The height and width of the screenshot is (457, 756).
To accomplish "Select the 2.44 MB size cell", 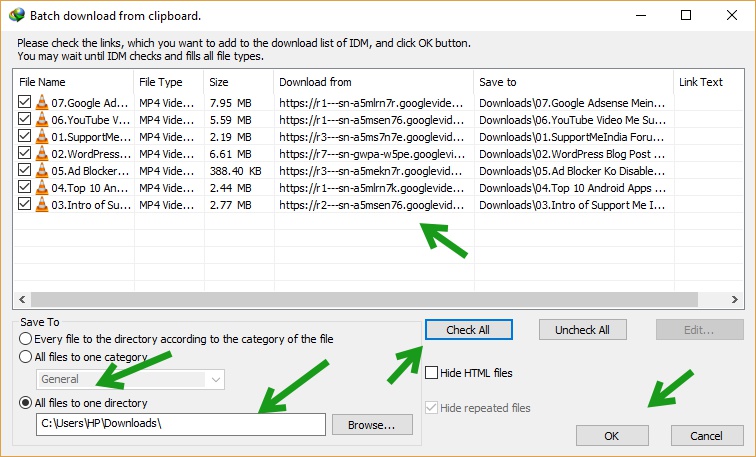I will pyautogui.click(x=230, y=188).
